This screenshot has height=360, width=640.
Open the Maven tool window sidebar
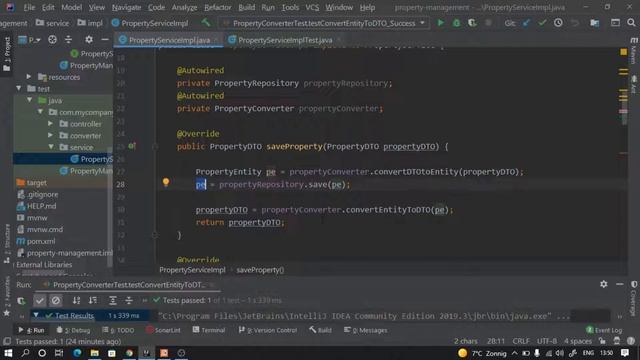pos(633,51)
